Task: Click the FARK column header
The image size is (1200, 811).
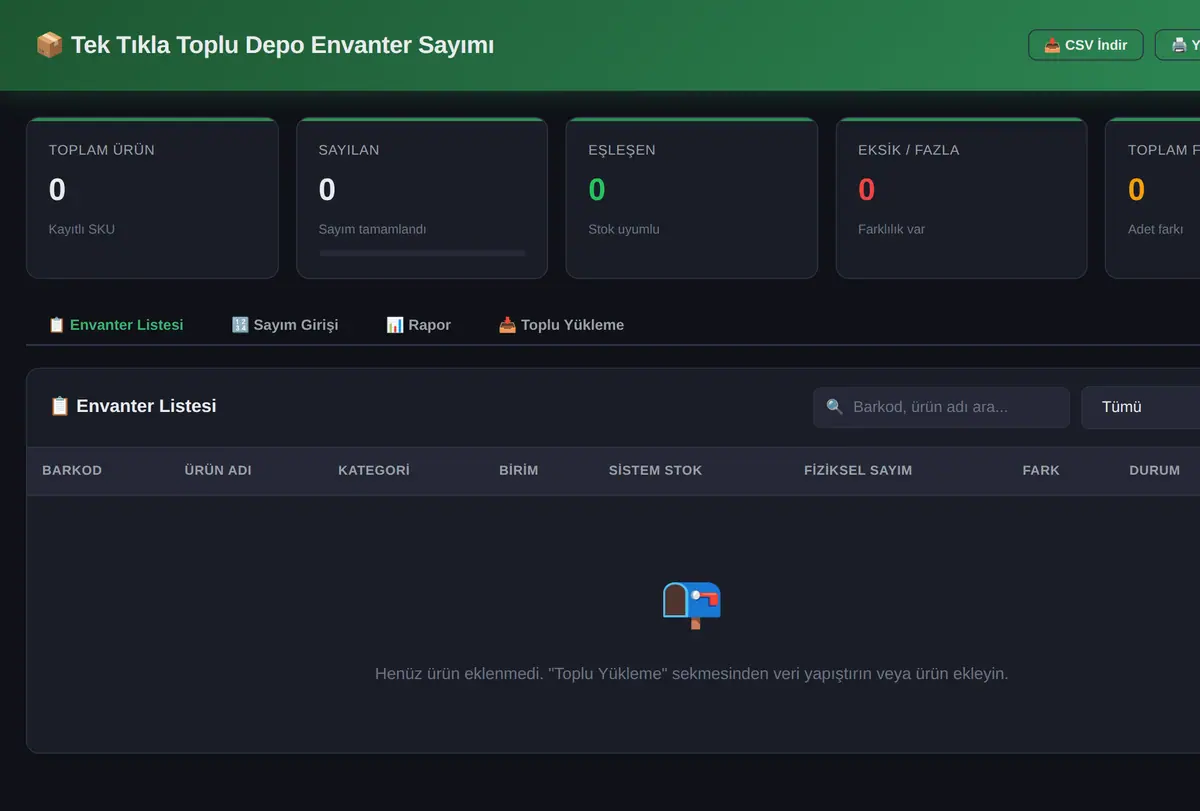Action: (x=1041, y=470)
